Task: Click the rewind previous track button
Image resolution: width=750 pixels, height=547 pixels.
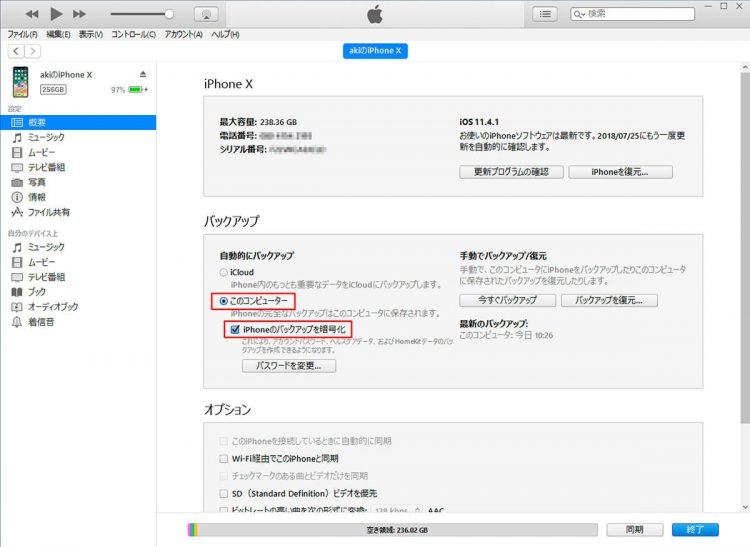Action: [x=32, y=14]
